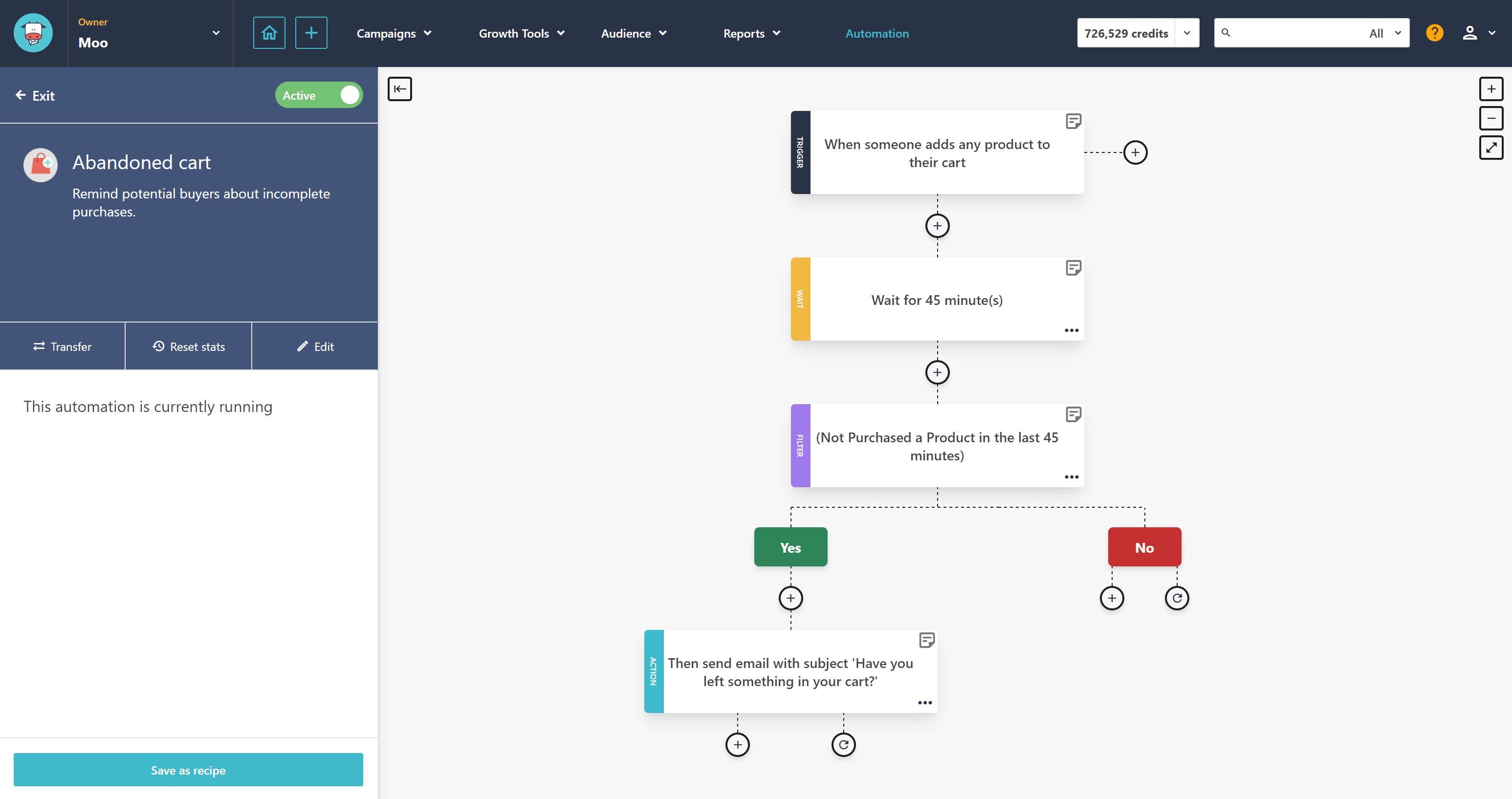Select the Home icon in the top bar
The width and height of the screenshot is (1512, 799).
[269, 32]
